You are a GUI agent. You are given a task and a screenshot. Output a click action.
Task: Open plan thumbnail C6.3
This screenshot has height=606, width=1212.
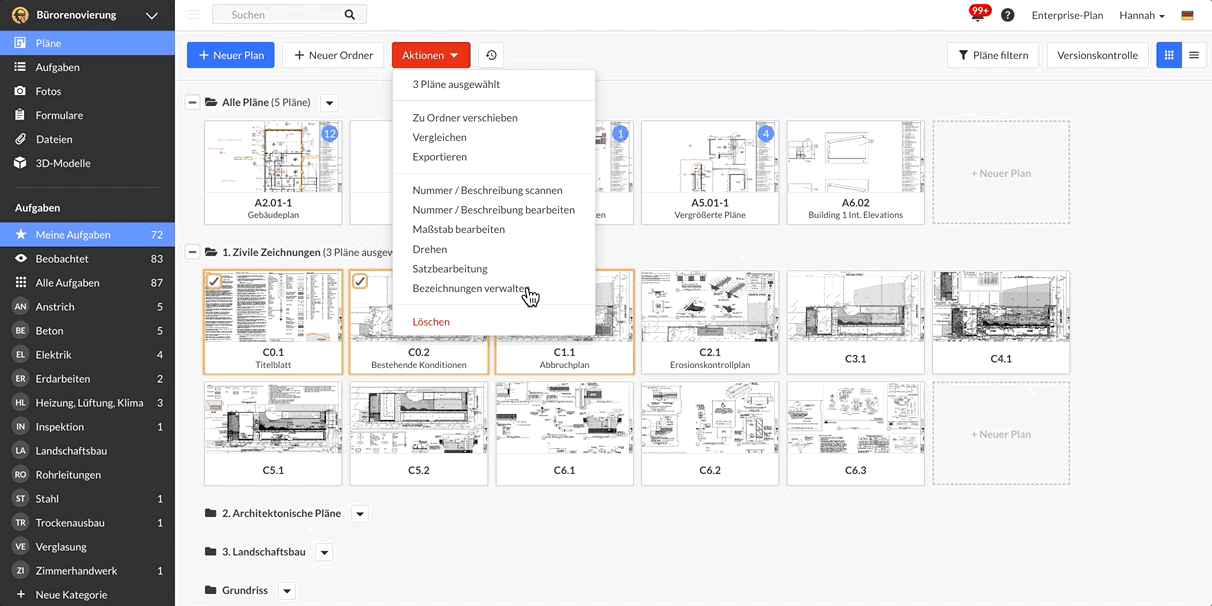856,433
